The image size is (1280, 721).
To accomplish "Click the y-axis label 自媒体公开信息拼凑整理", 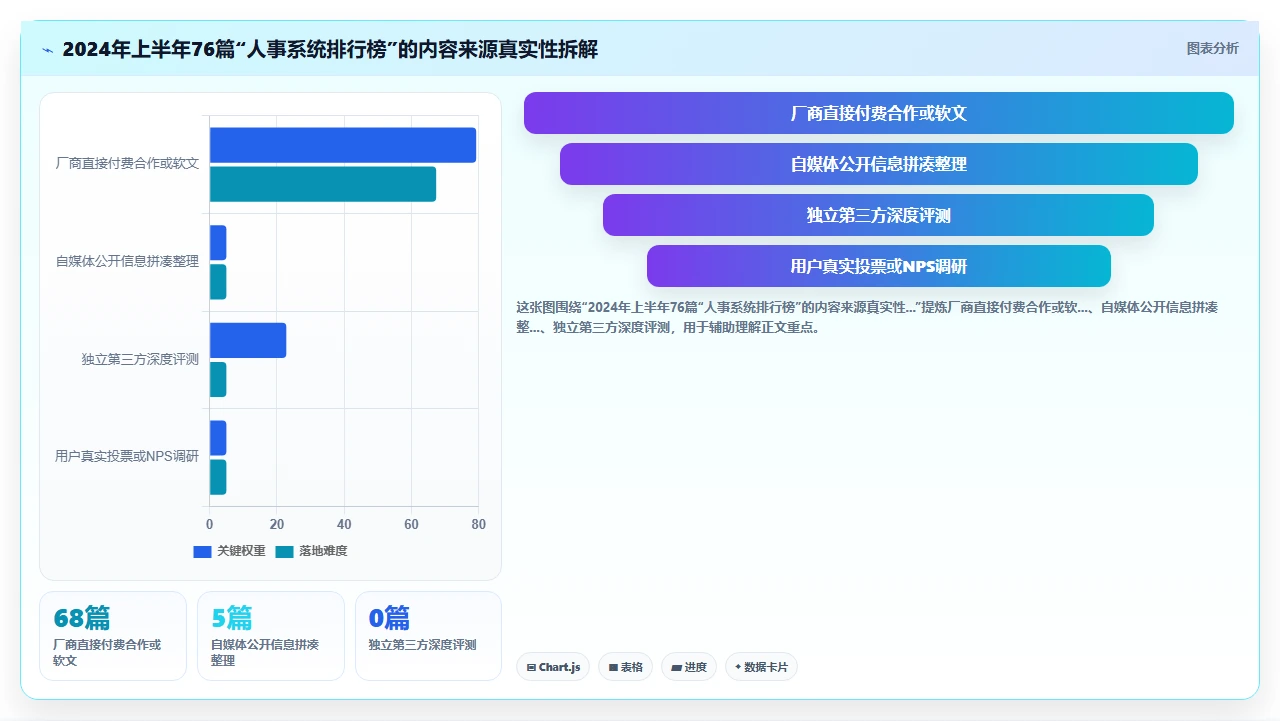I will (x=127, y=262).
